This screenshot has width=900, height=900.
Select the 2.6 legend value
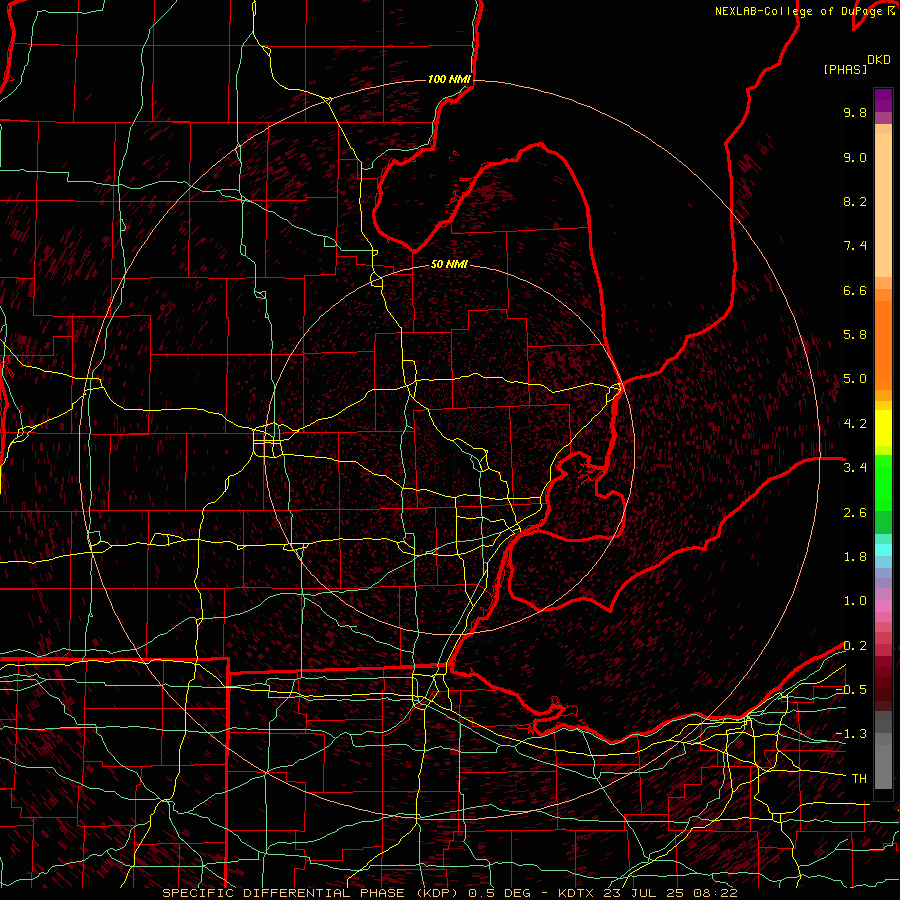pos(855,513)
